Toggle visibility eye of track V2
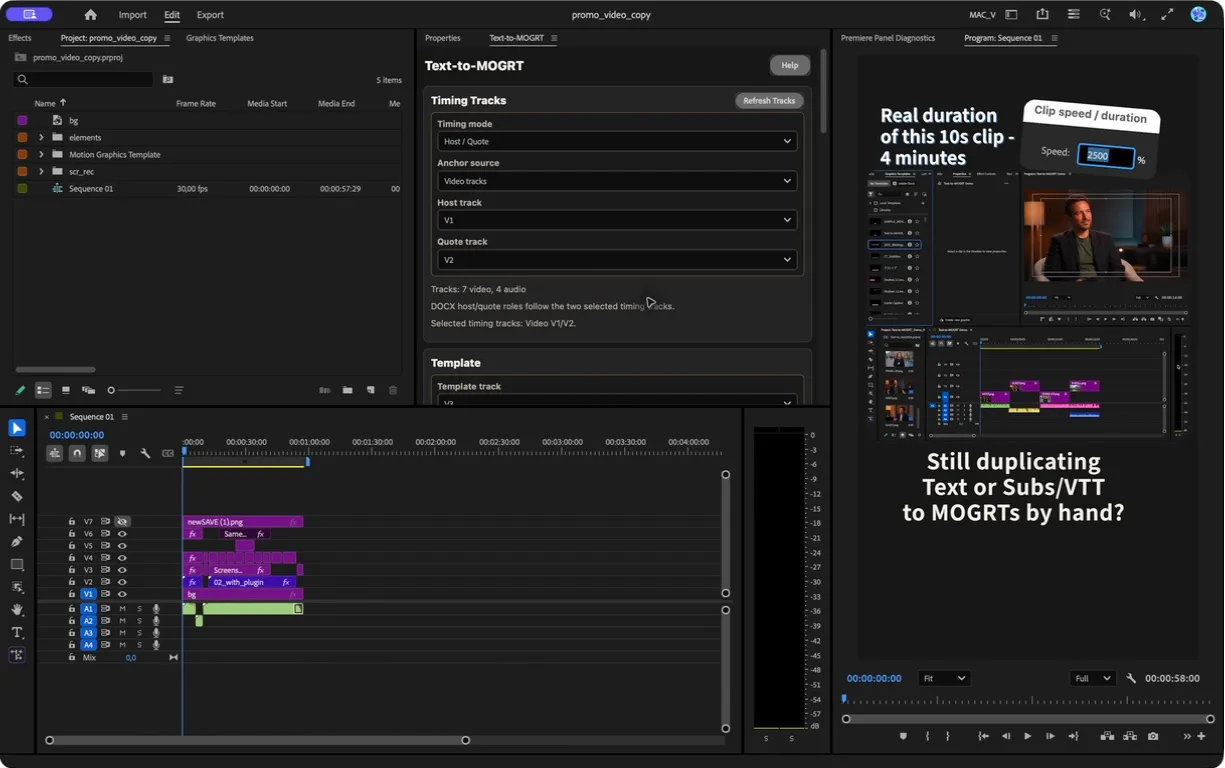The height and width of the screenshot is (768, 1225). (122, 582)
